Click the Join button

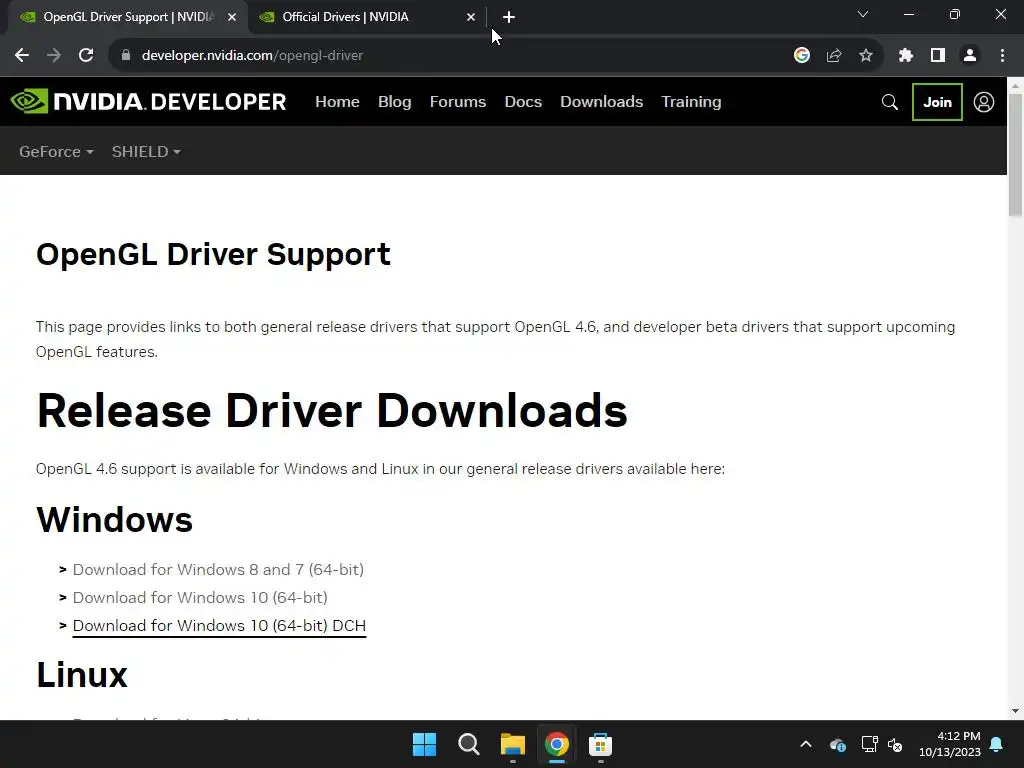coord(937,102)
